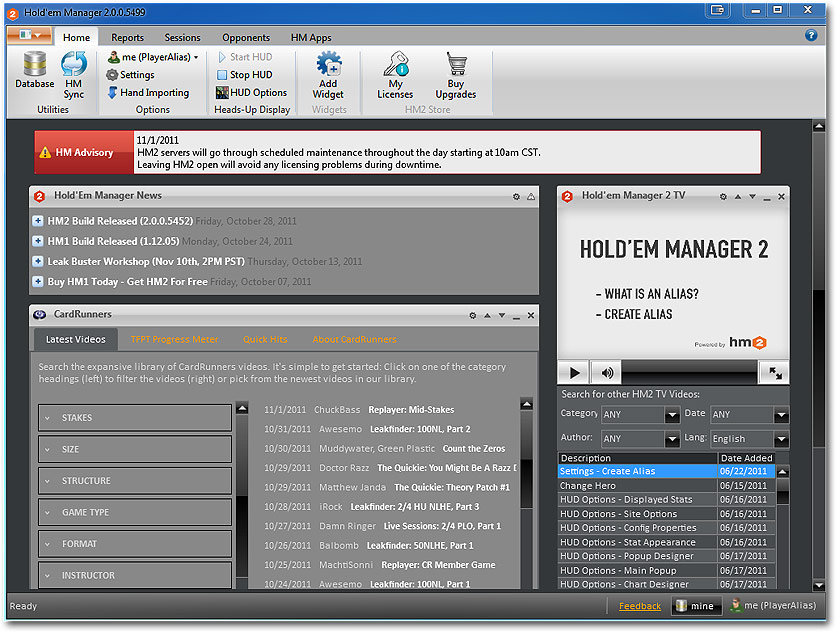This screenshot has width=836, height=632.
Task: Open CardRunners widget settings gear
Action: click(x=472, y=316)
